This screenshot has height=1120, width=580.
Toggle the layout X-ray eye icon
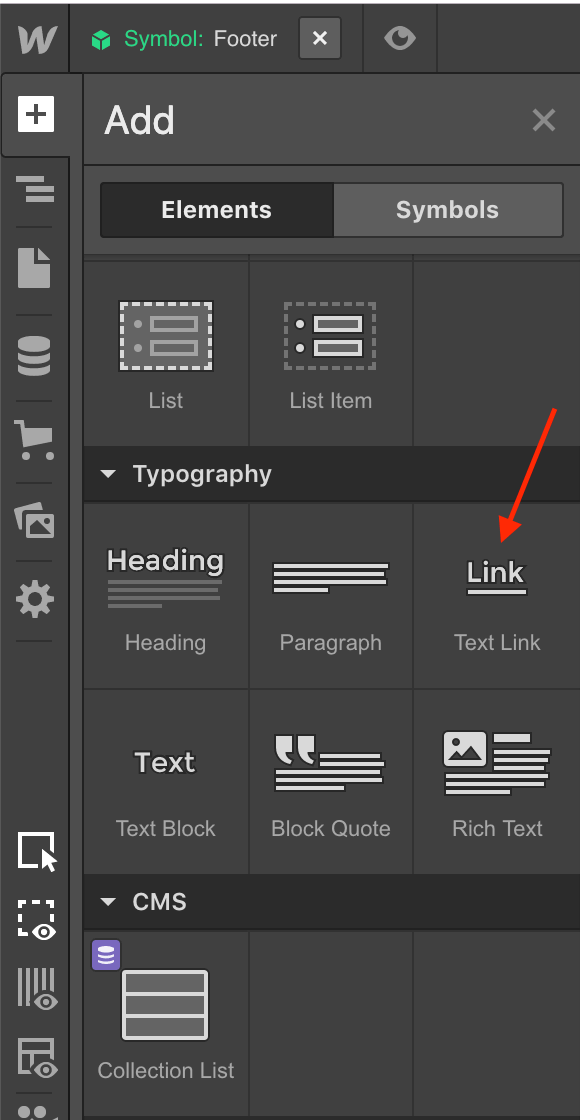[36, 1057]
